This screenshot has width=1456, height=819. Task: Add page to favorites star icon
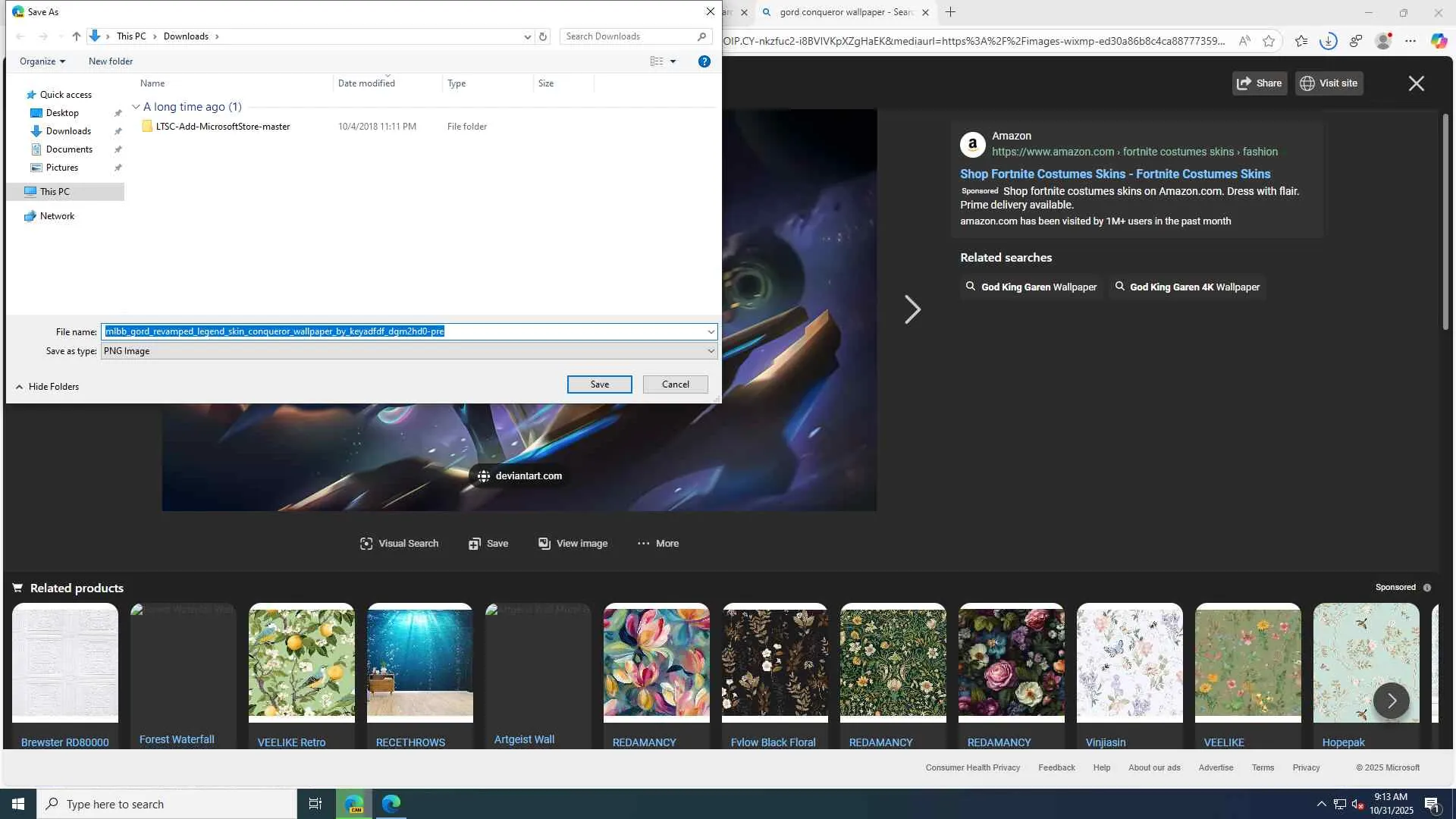click(1269, 41)
